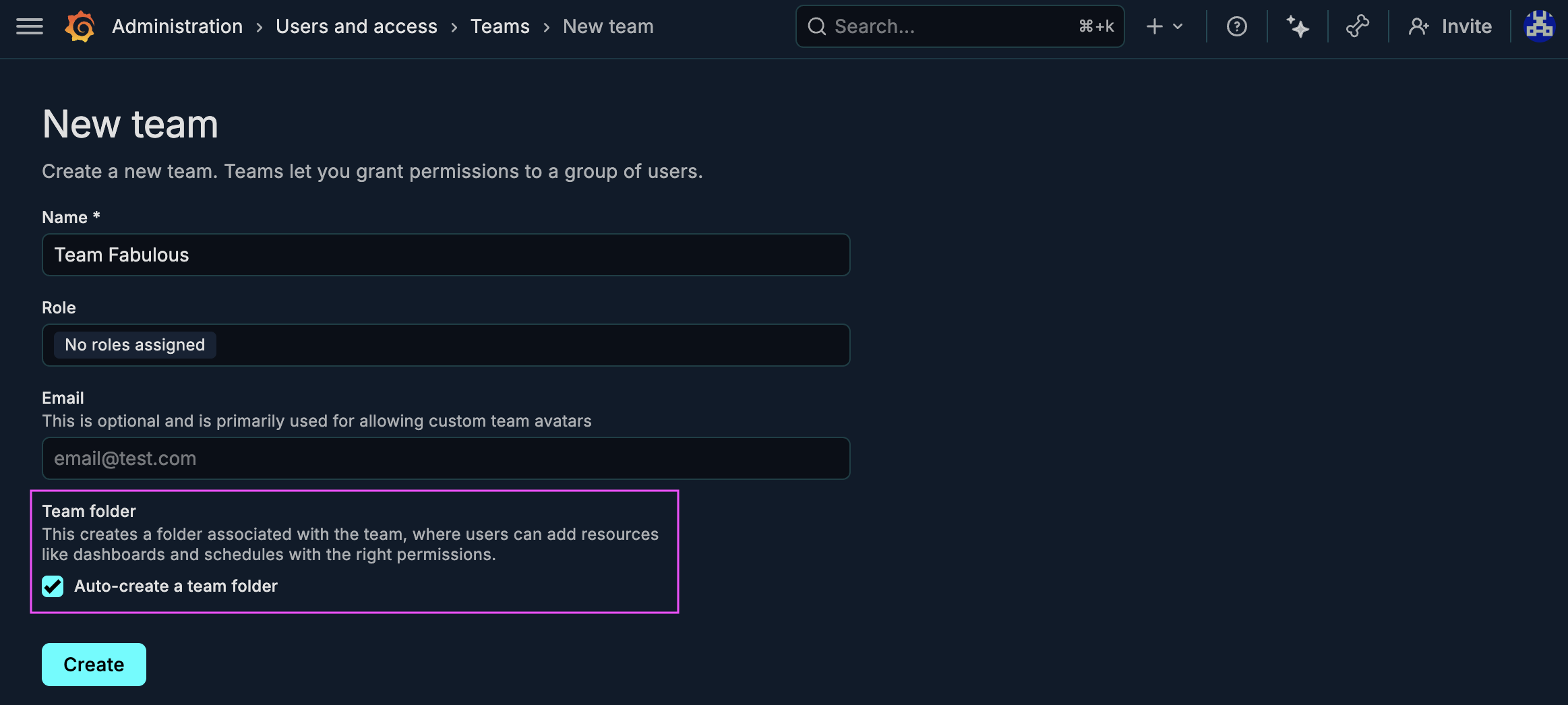
Task: Open the profile avatar menu
Action: pyautogui.click(x=1539, y=26)
